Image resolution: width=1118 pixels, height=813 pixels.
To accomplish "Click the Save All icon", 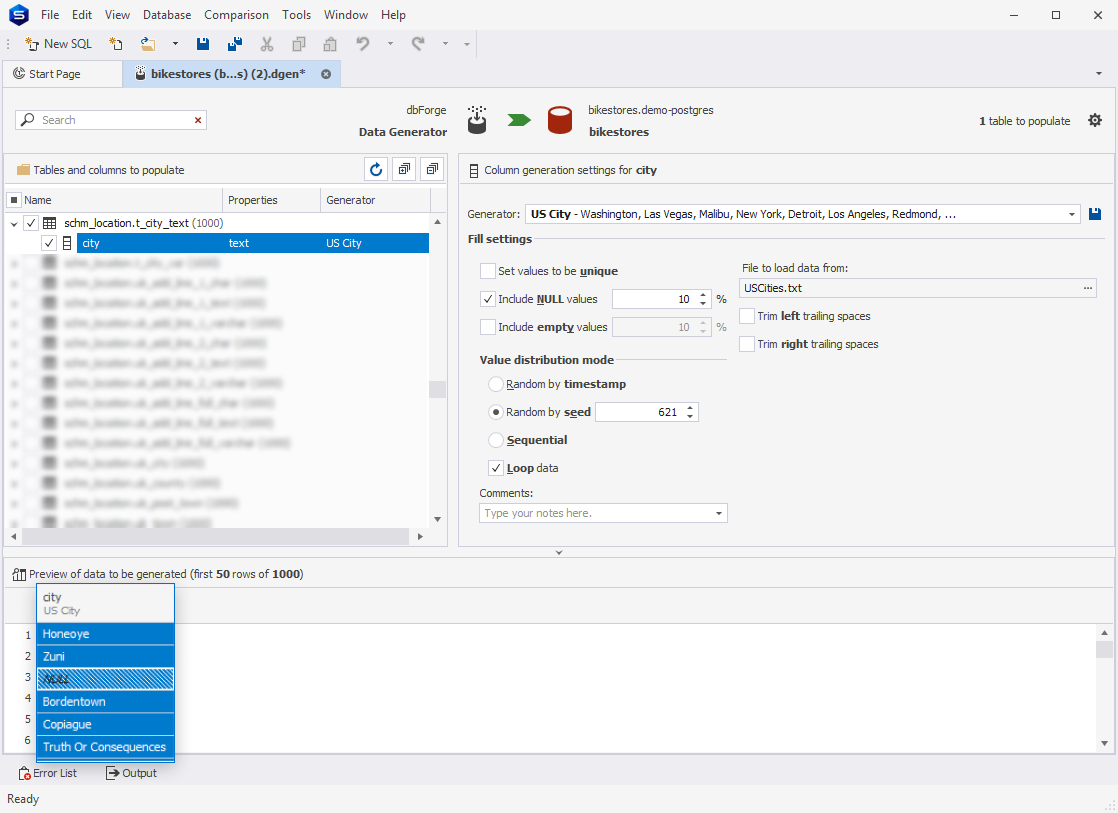I will pos(235,44).
